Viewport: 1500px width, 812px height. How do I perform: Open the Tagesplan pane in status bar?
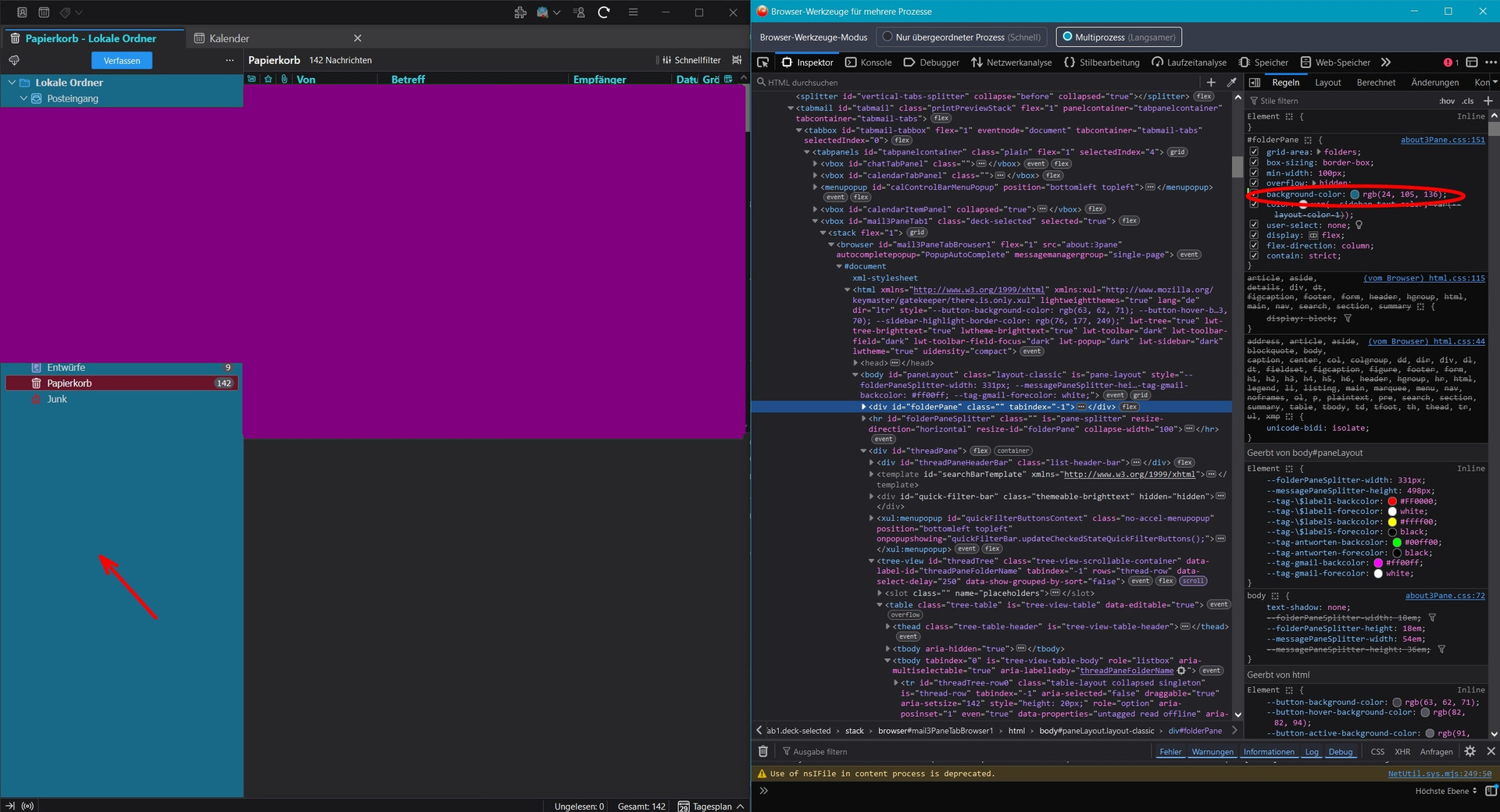click(711, 806)
